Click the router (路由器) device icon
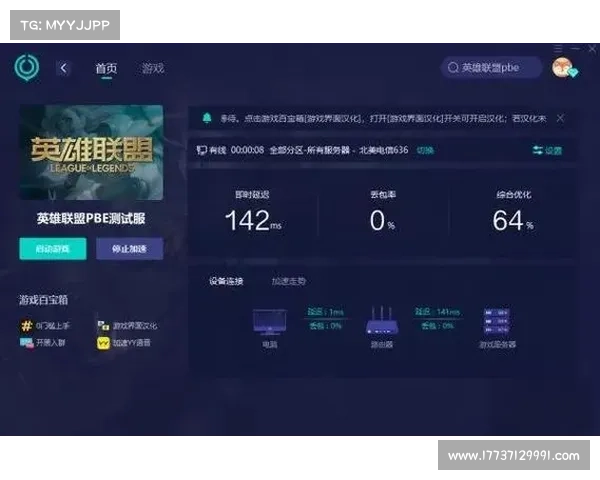The image size is (600, 480). coord(381,322)
